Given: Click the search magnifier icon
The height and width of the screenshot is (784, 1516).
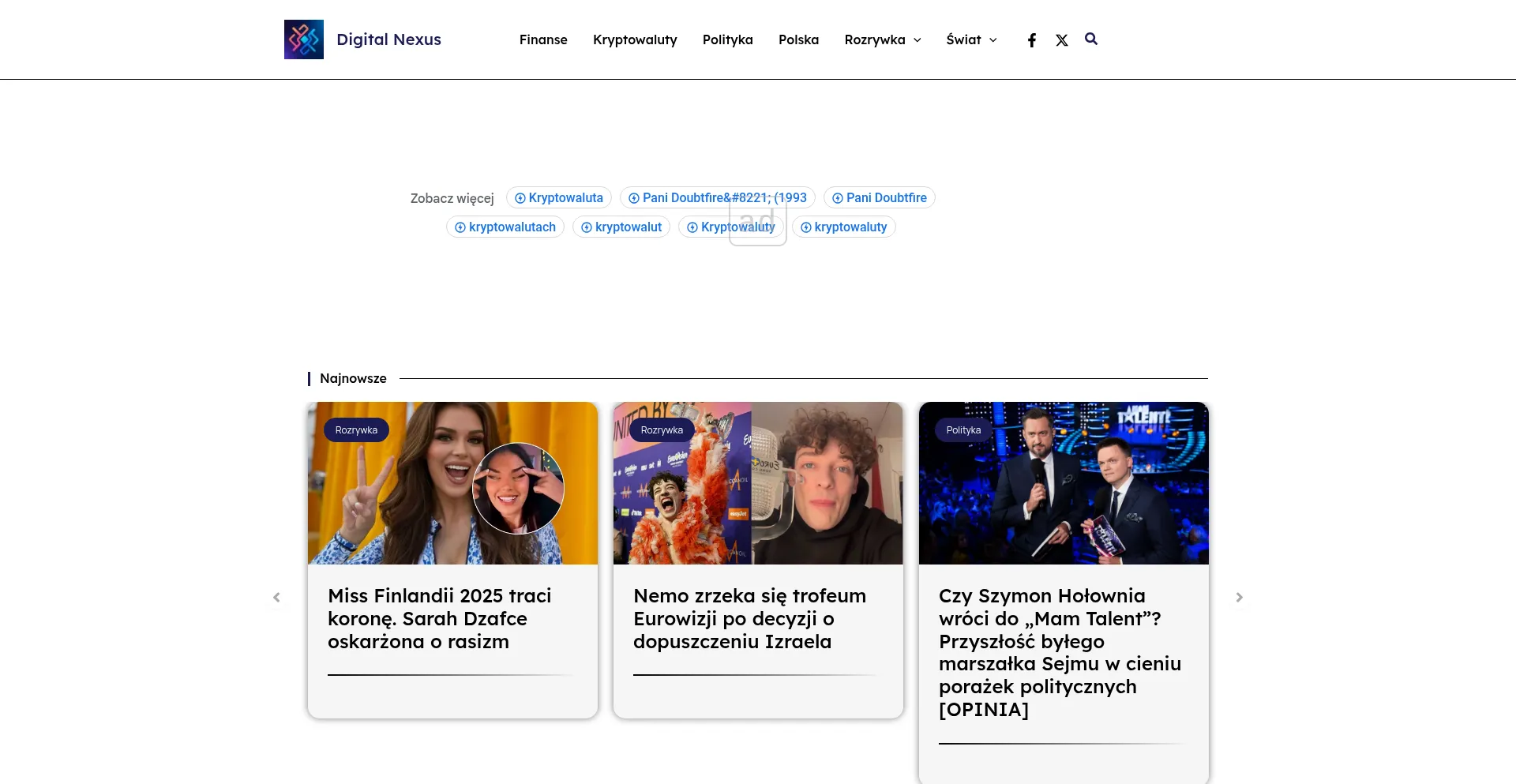Looking at the screenshot, I should click(x=1091, y=39).
